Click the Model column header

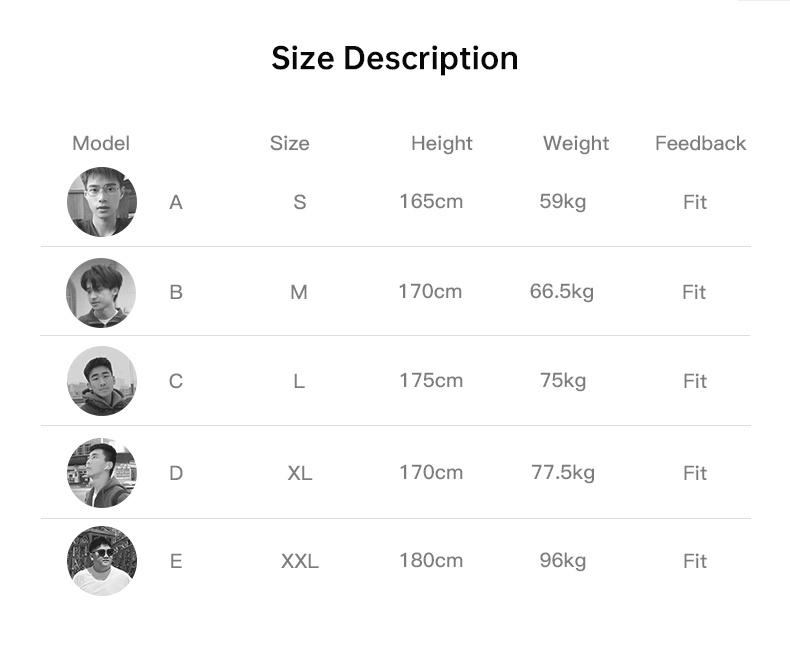pyautogui.click(x=101, y=143)
